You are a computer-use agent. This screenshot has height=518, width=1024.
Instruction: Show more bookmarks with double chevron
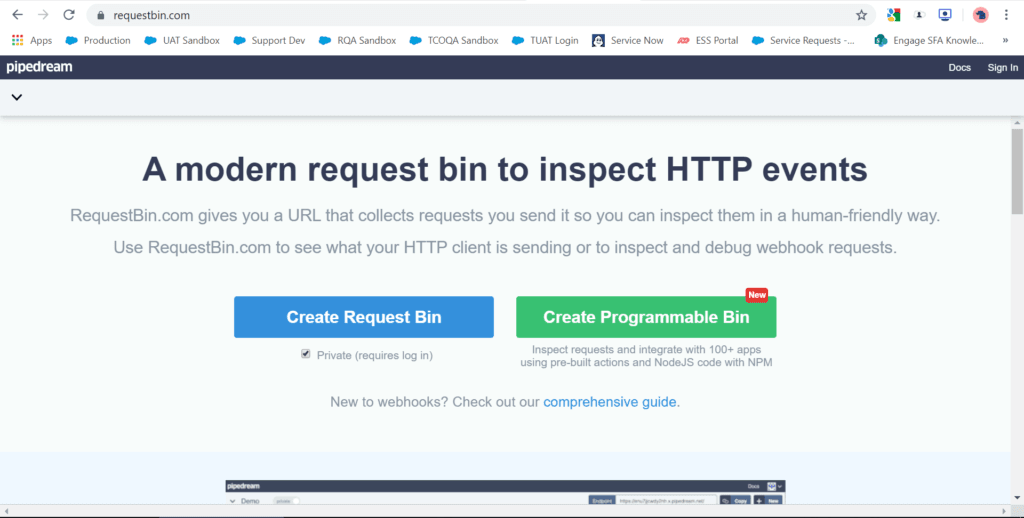[x=1005, y=40]
